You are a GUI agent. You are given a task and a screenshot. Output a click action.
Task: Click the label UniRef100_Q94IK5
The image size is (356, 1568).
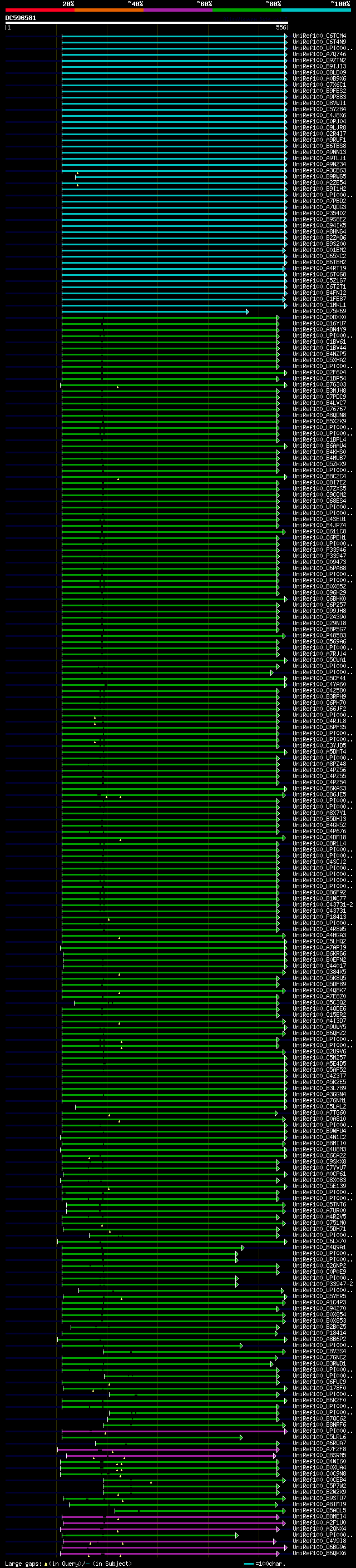[319, 225]
